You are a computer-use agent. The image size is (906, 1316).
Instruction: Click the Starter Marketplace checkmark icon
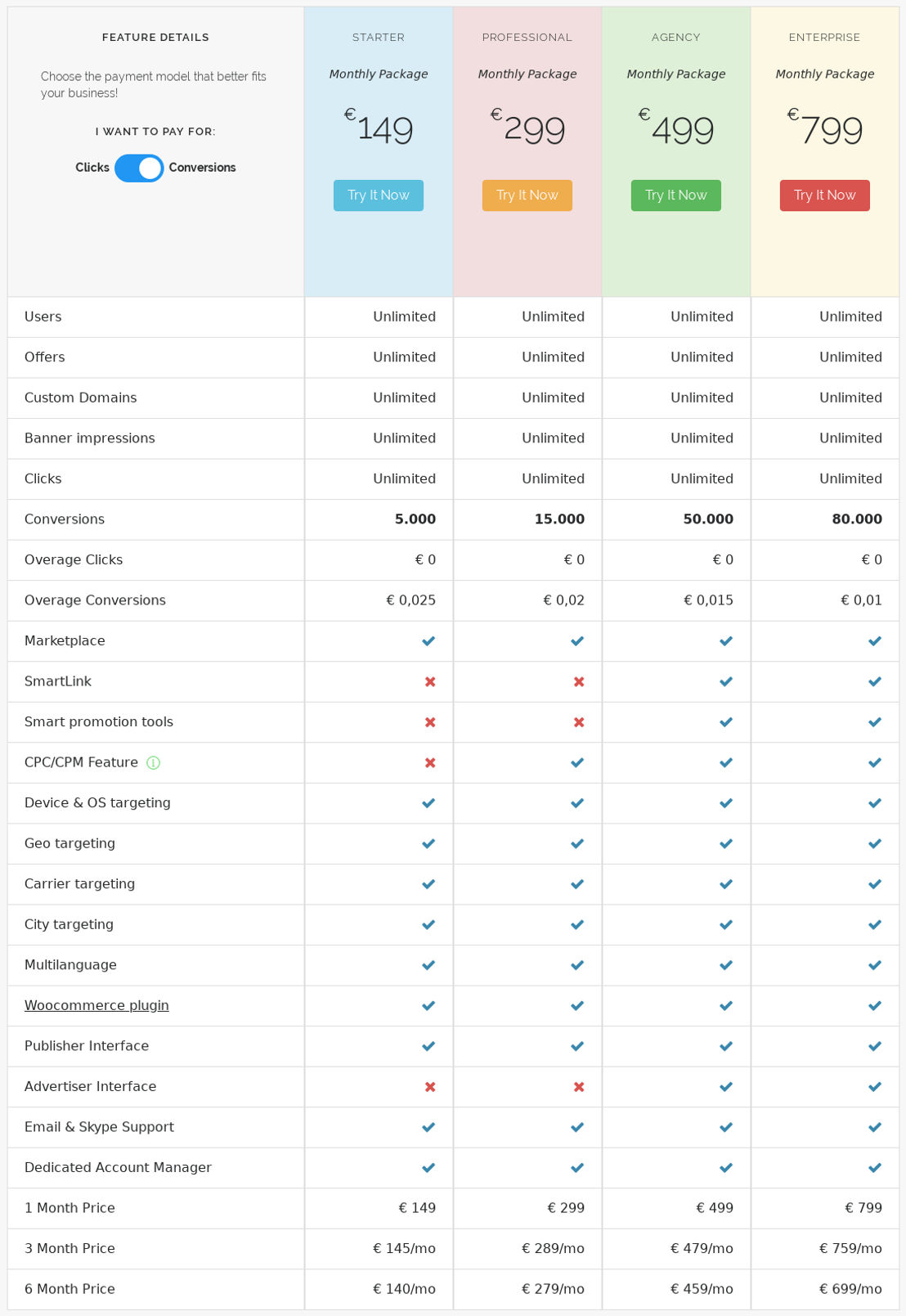point(428,641)
